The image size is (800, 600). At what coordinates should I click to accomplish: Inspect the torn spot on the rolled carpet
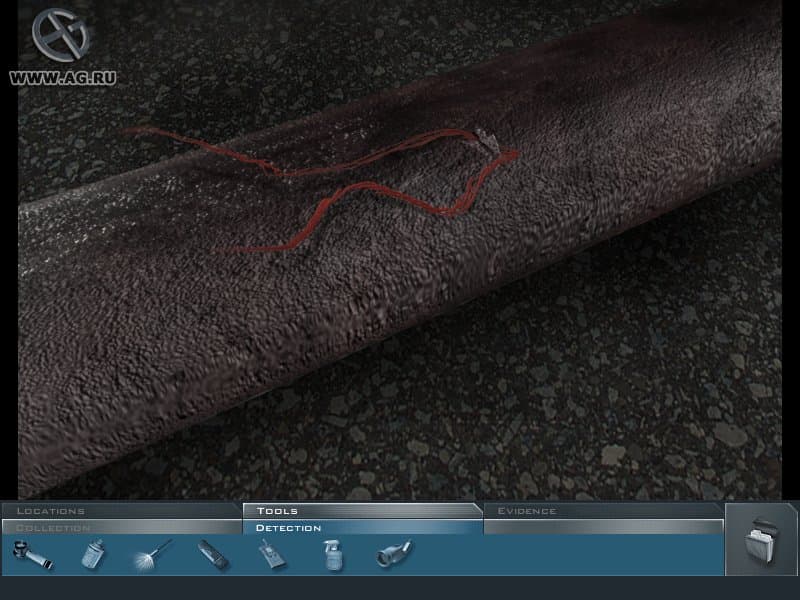487,140
